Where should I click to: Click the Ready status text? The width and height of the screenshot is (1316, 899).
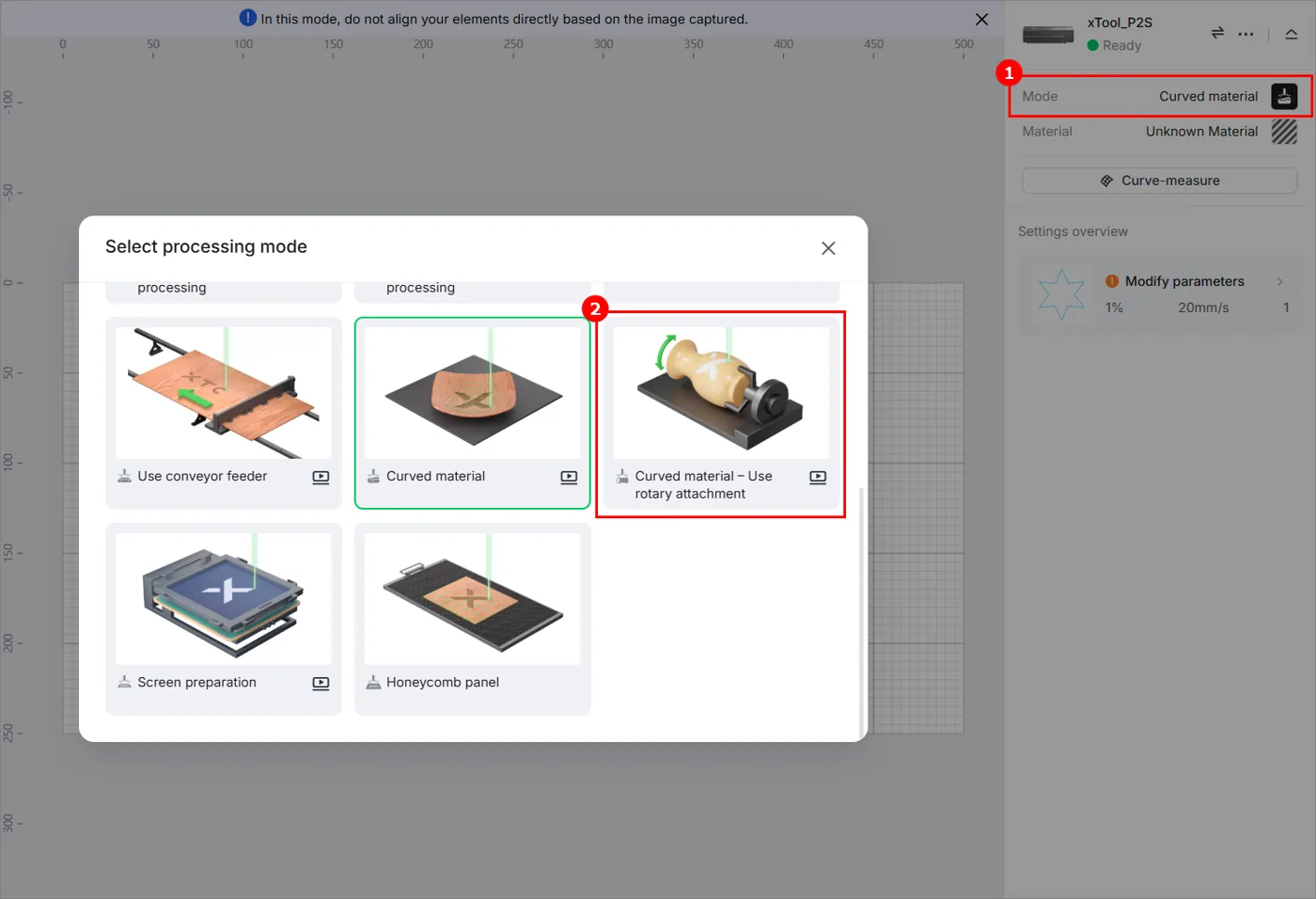1121,45
